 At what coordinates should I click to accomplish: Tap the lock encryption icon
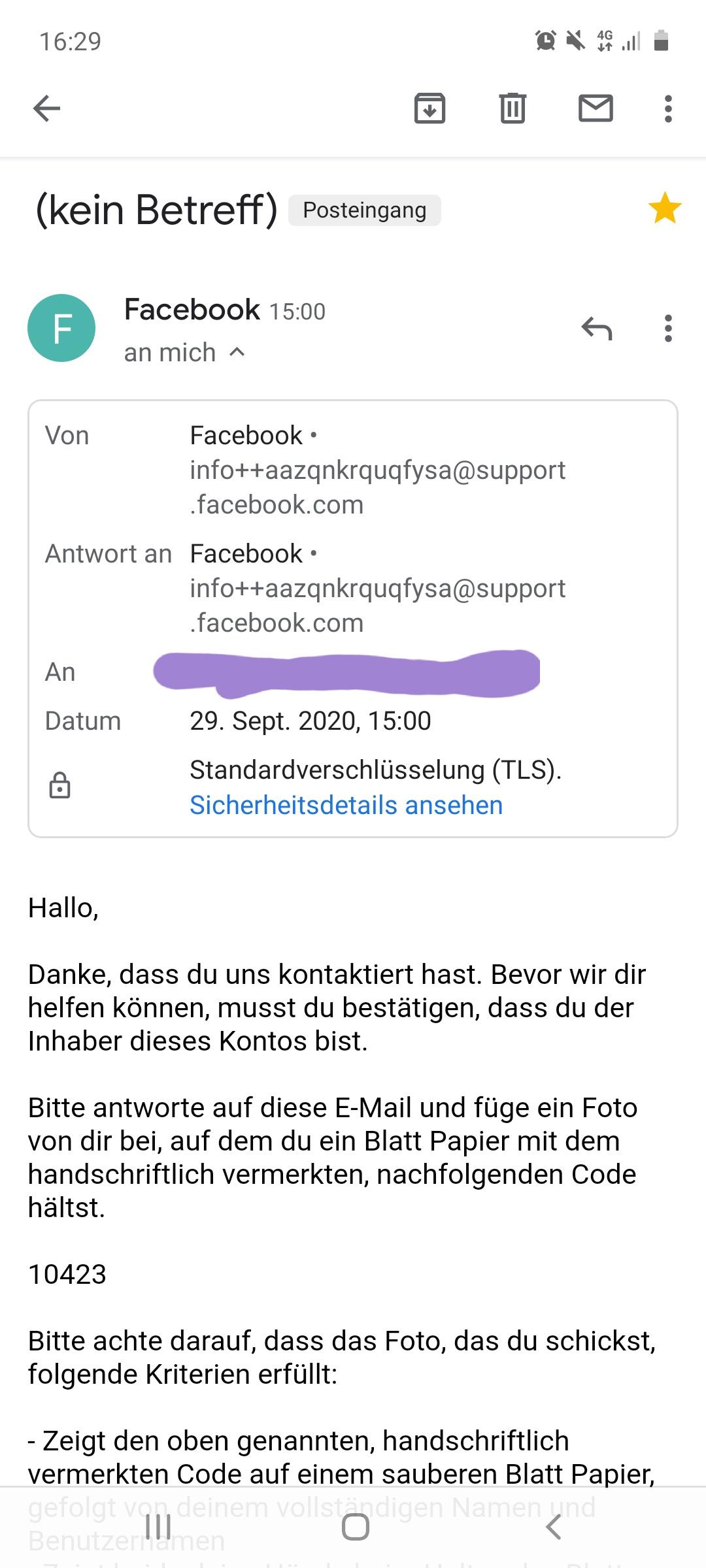pos(60,786)
